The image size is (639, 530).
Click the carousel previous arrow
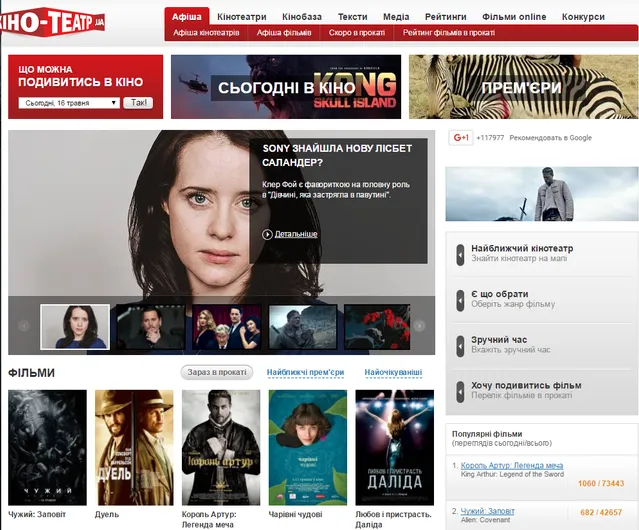pos(24,326)
